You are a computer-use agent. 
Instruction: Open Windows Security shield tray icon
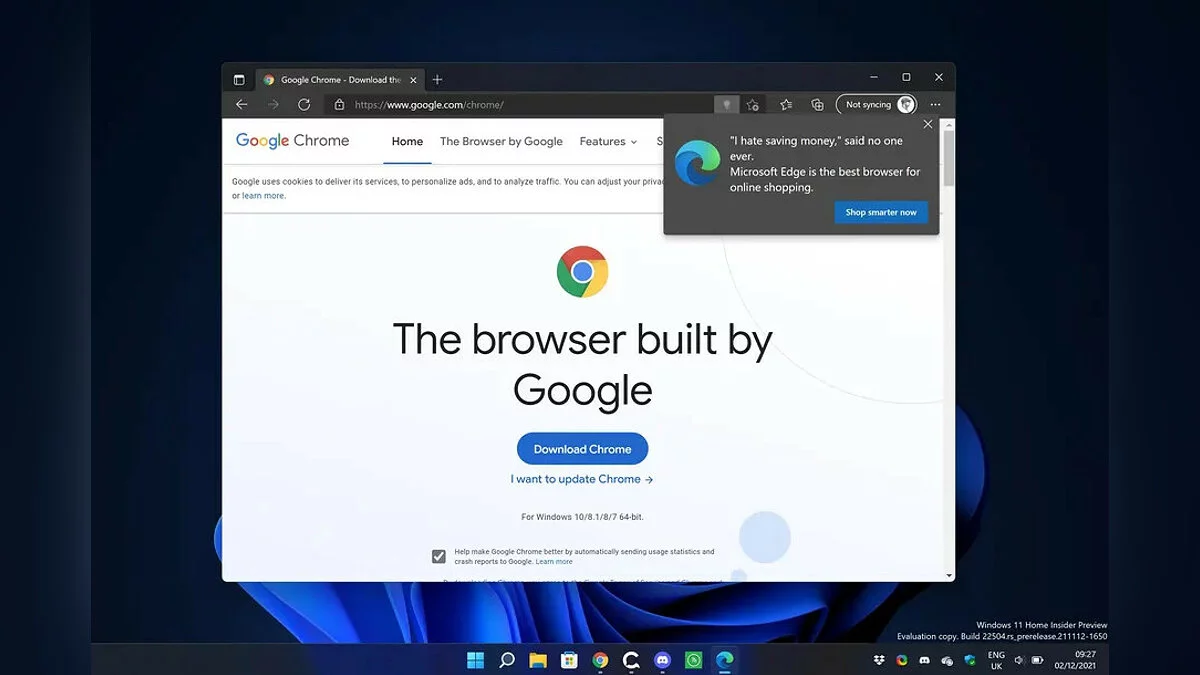970,660
